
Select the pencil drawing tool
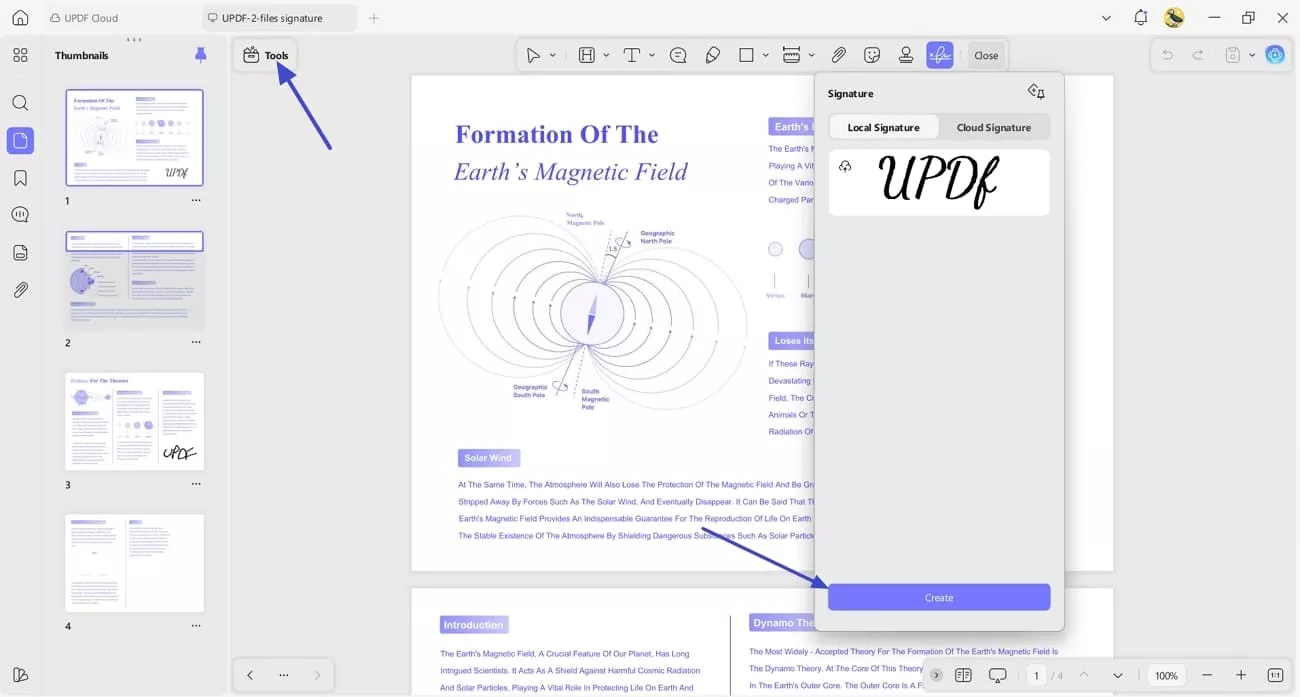[712, 55]
